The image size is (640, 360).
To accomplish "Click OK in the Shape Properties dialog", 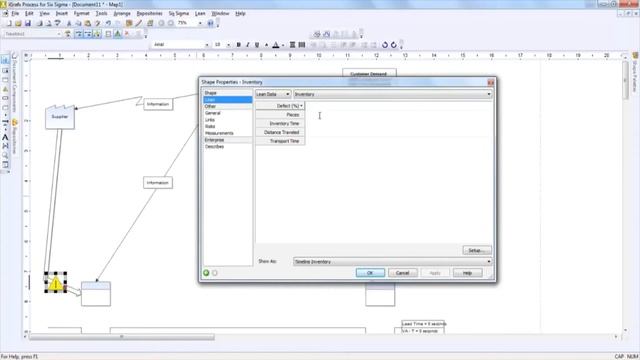I will [370, 273].
